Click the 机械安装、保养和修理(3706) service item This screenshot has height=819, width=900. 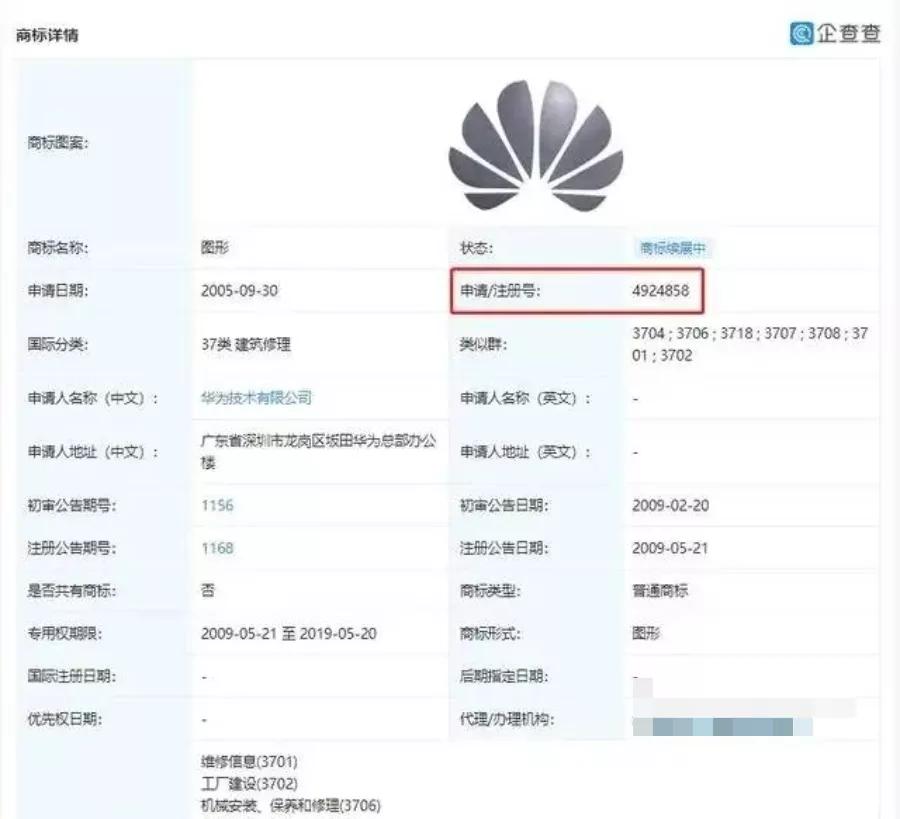290,805
